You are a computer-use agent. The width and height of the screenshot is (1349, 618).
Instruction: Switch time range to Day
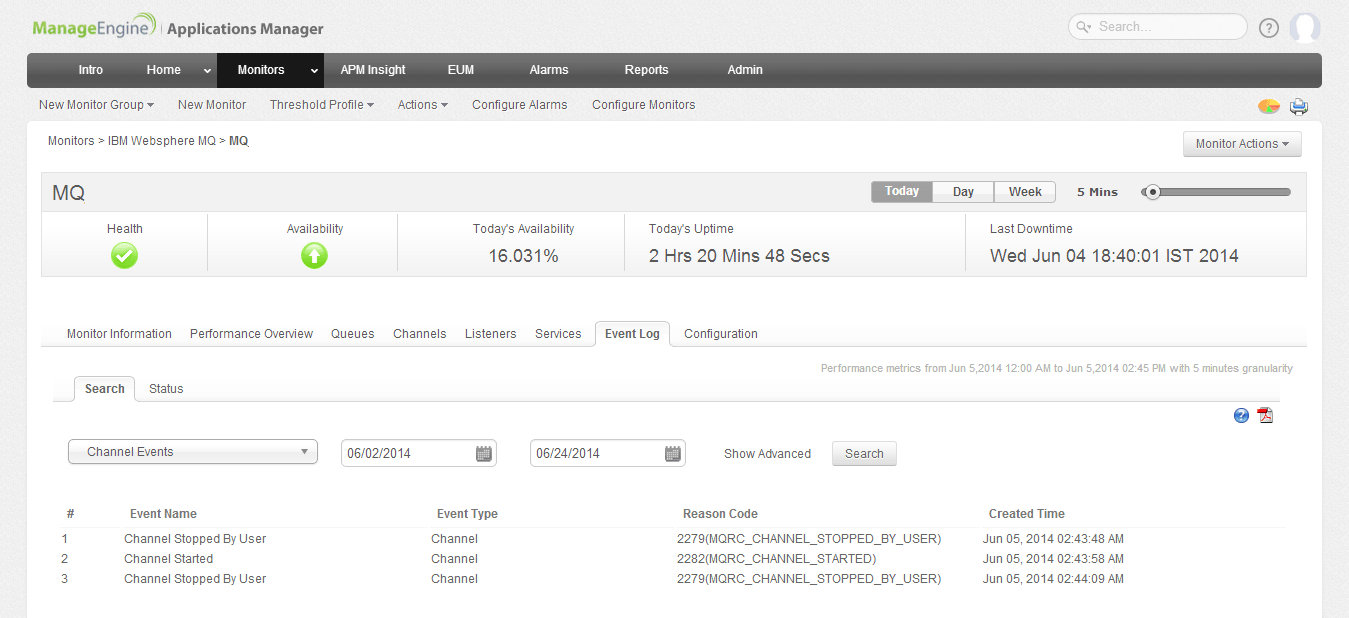[963, 192]
